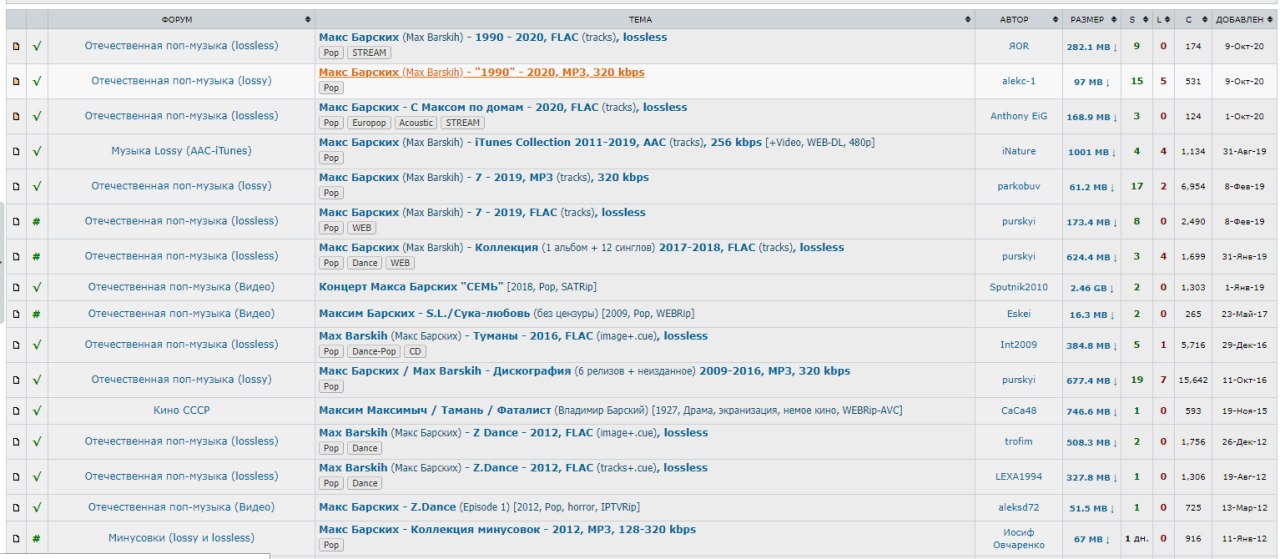
Task: Open author profile iNature
Action: pyautogui.click(x=1018, y=151)
